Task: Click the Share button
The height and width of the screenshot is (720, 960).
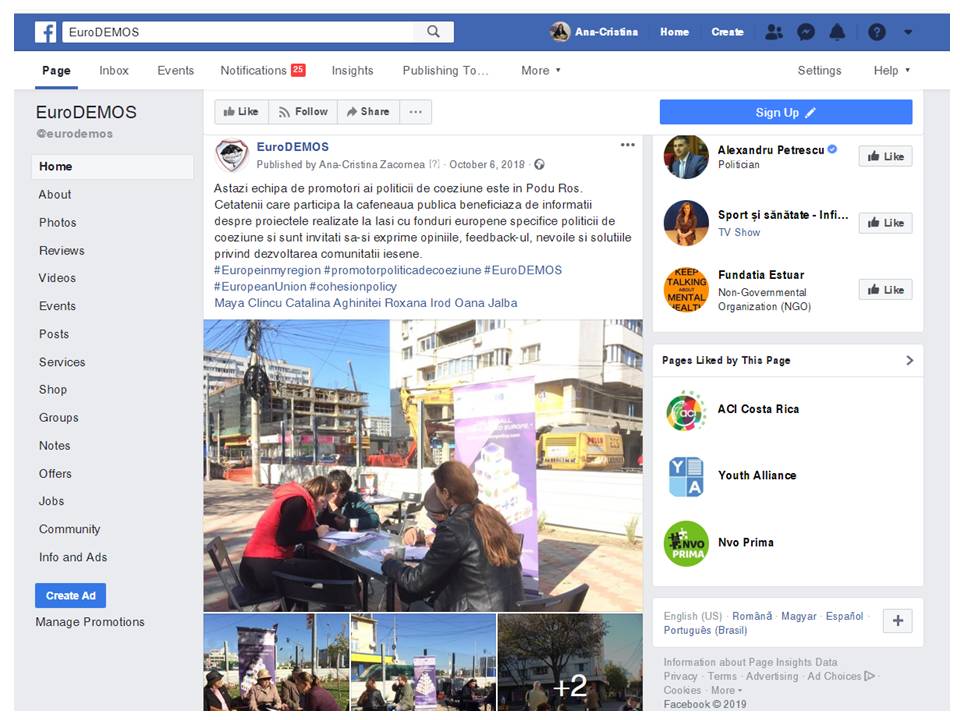Action: 368,111
